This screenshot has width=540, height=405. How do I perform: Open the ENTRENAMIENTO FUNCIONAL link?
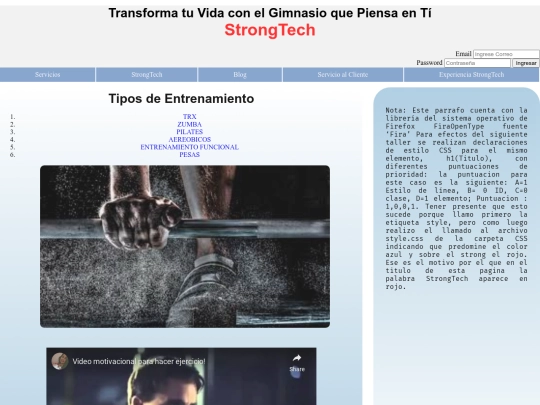pos(189,147)
